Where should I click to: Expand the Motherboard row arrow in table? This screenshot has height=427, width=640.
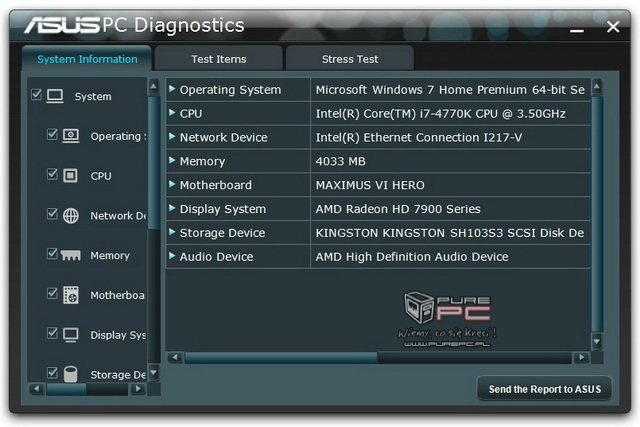point(172,184)
